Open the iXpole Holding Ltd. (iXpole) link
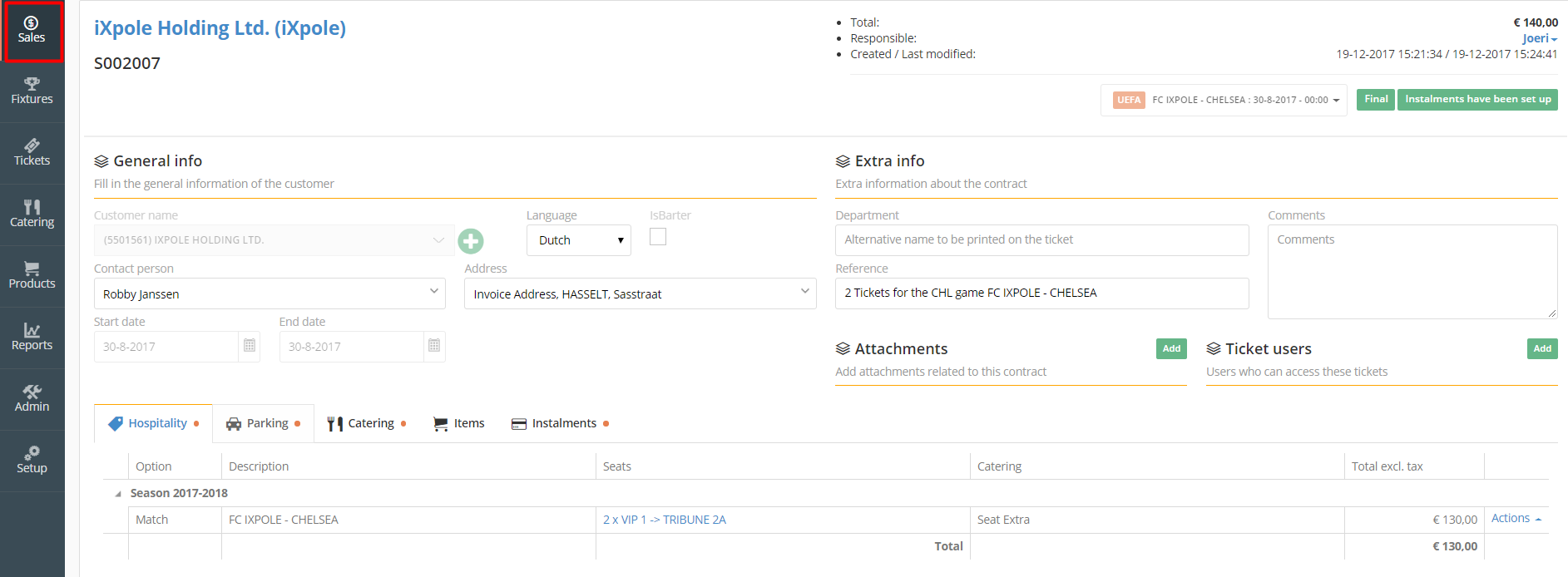The width and height of the screenshot is (1568, 577). tap(220, 28)
